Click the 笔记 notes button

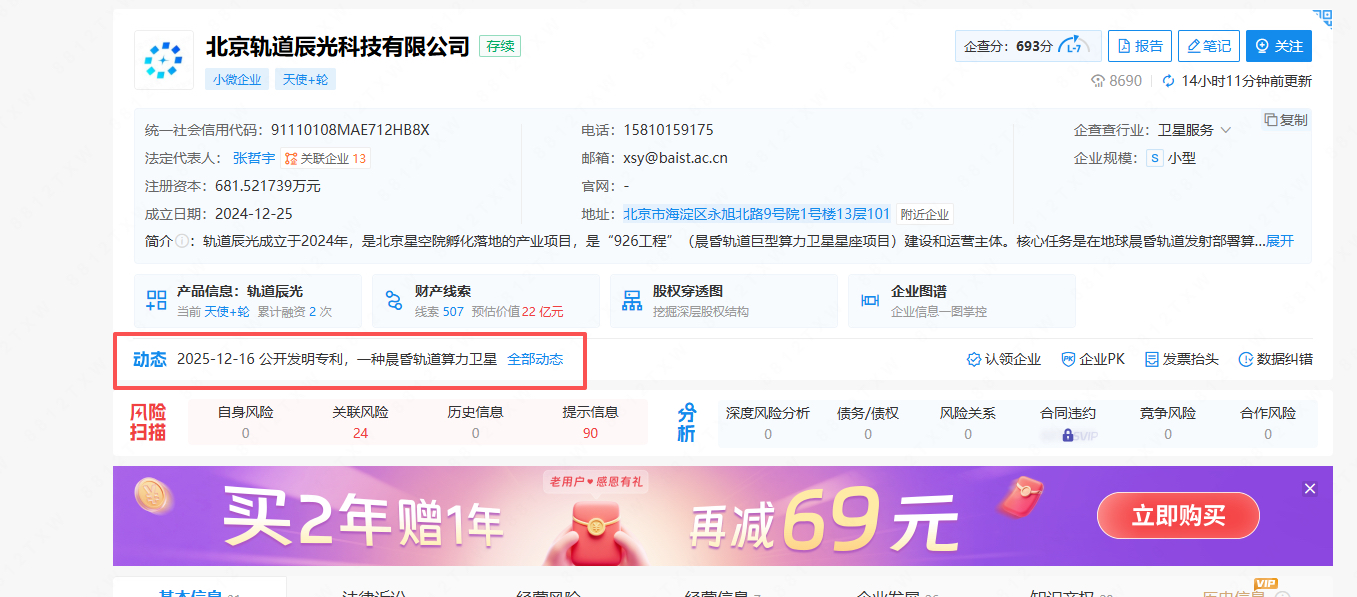(x=1208, y=46)
